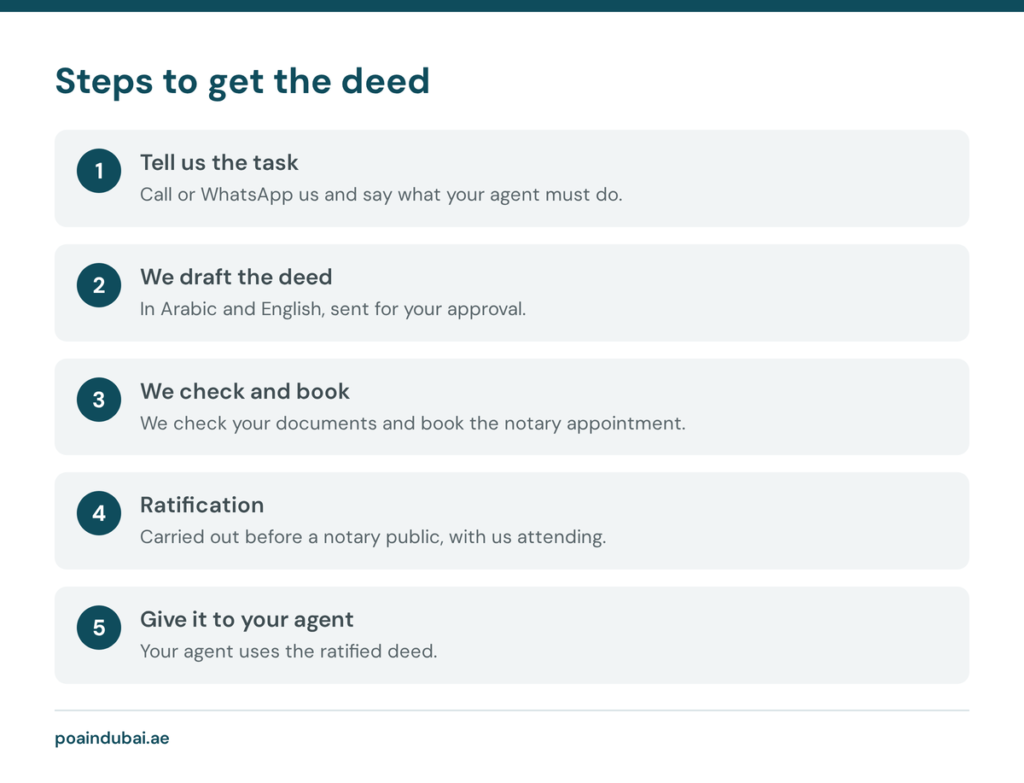Click the step 3 number badge

(99, 400)
